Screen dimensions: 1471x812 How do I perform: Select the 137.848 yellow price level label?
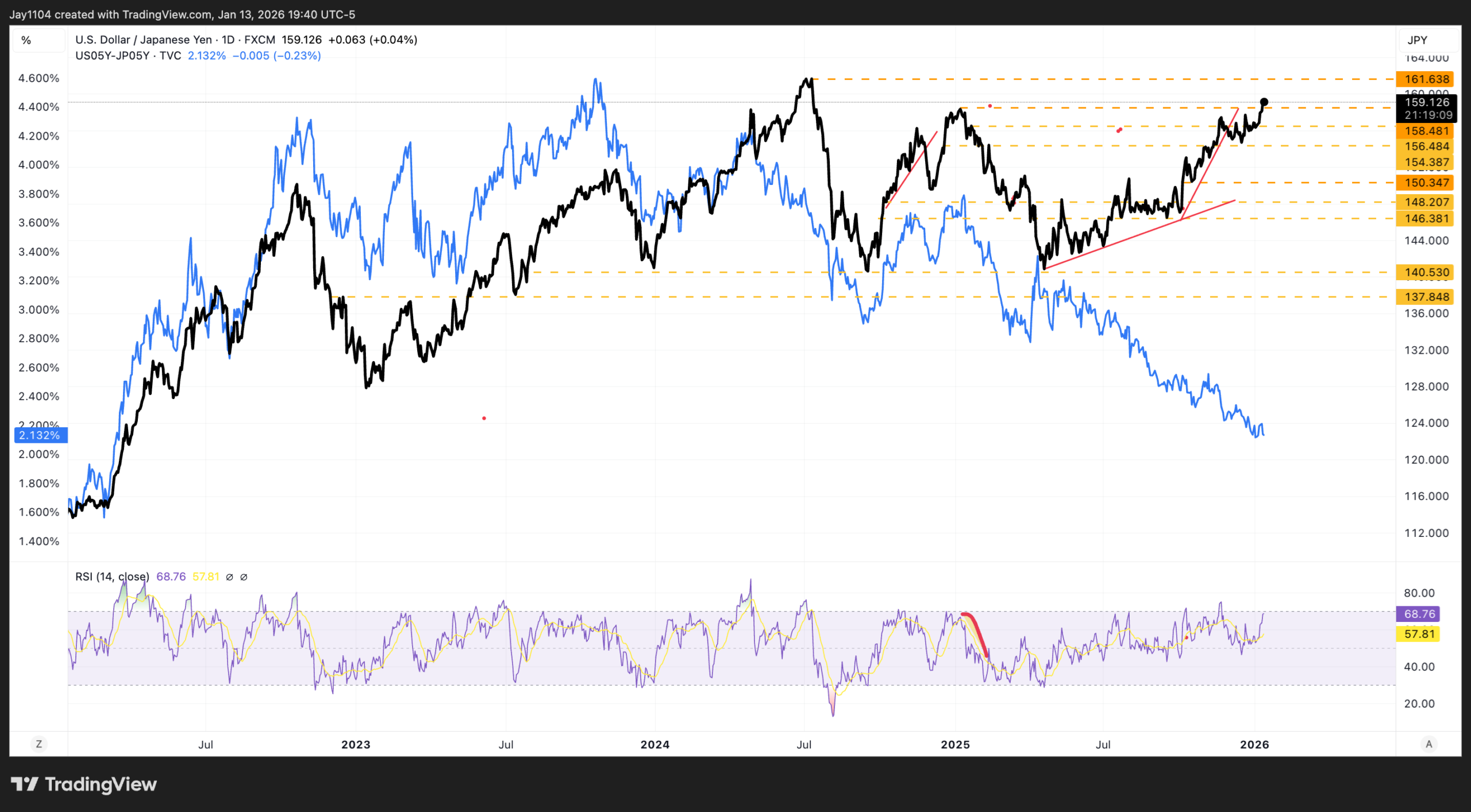tap(1426, 297)
